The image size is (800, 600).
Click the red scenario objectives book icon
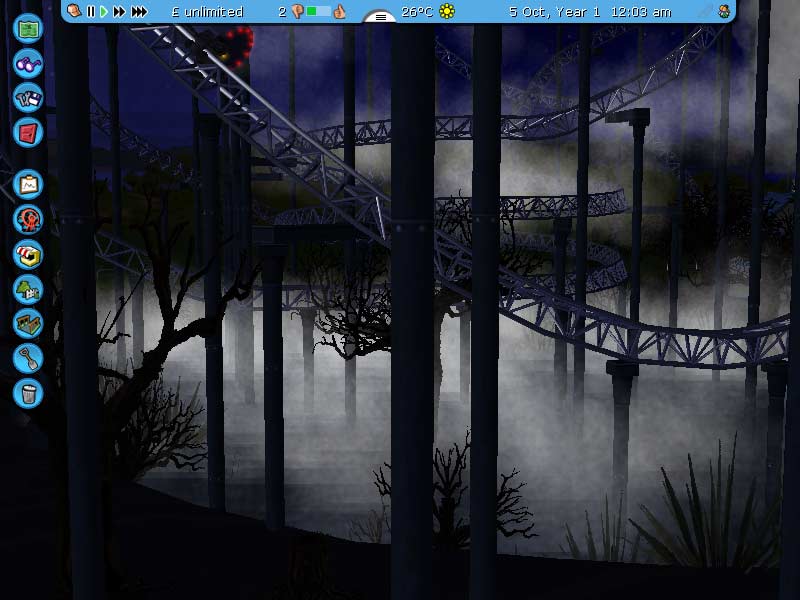tap(28, 133)
